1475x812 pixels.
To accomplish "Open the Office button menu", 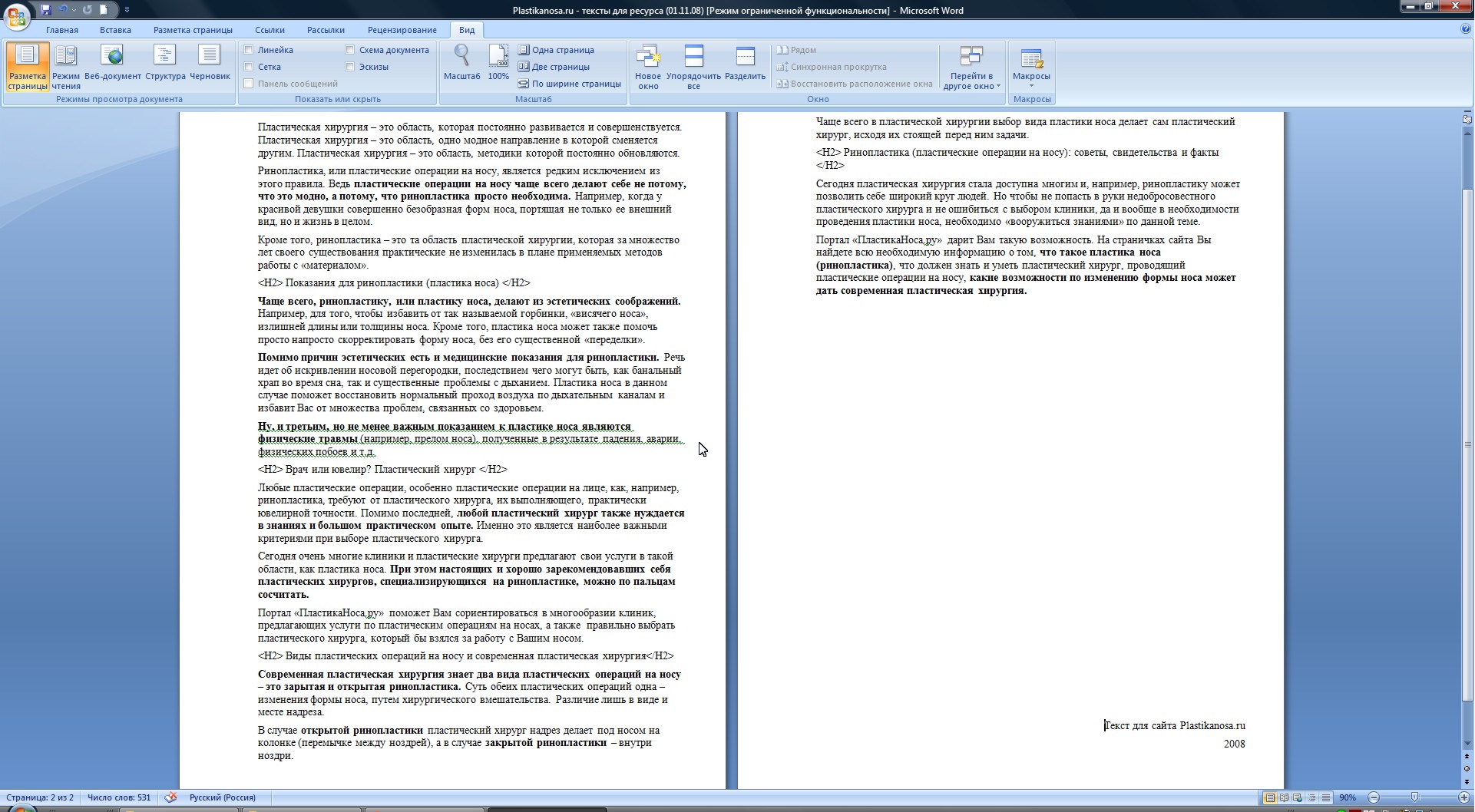I will tap(17, 16).
